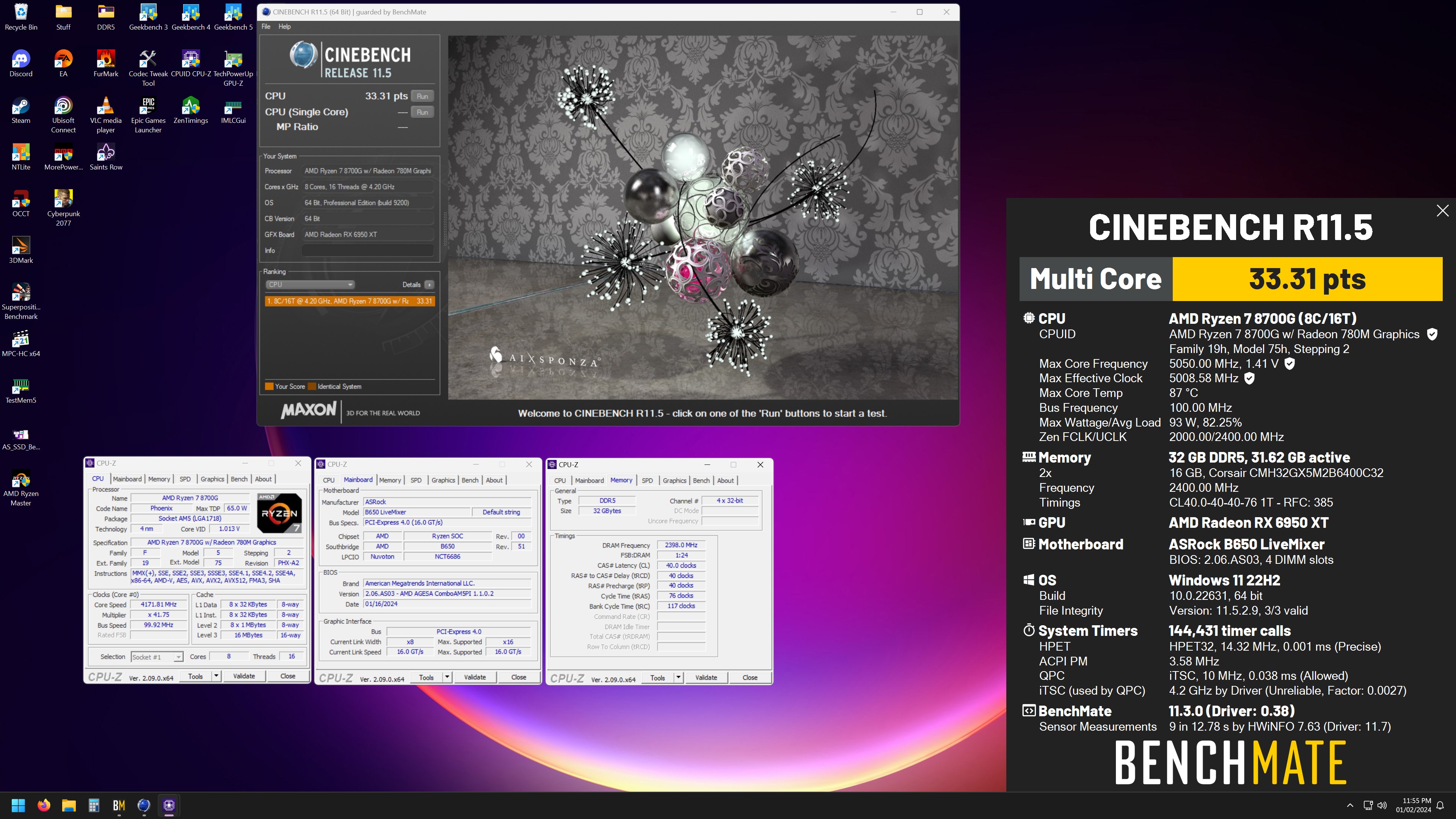
Task: Expand Tools dropdown arrow in Mainboard CPU-Z
Action: (x=447, y=677)
